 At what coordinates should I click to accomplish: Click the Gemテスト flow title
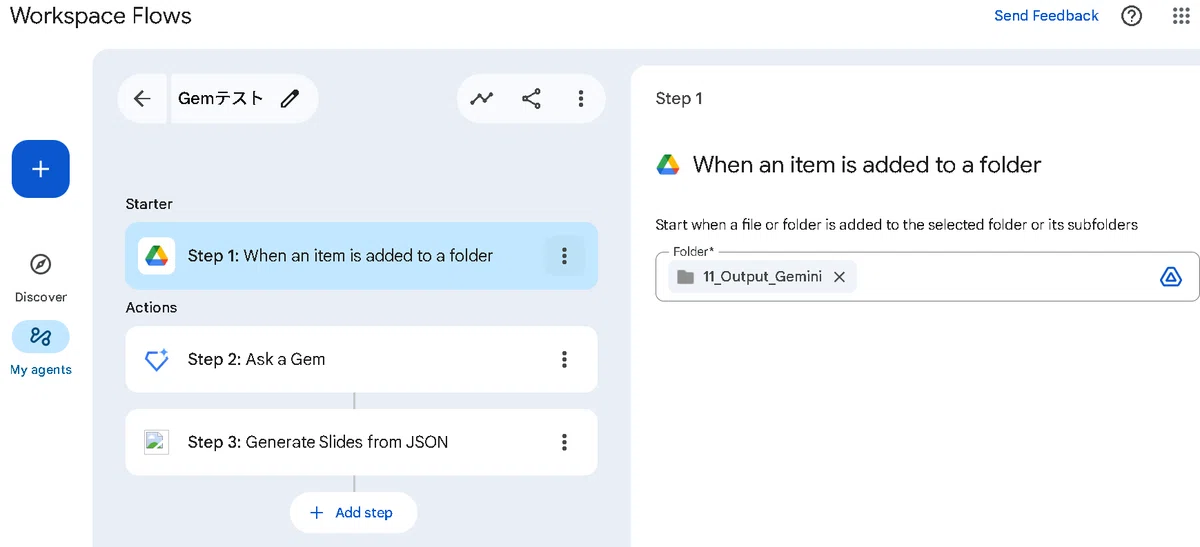pyautogui.click(x=221, y=98)
